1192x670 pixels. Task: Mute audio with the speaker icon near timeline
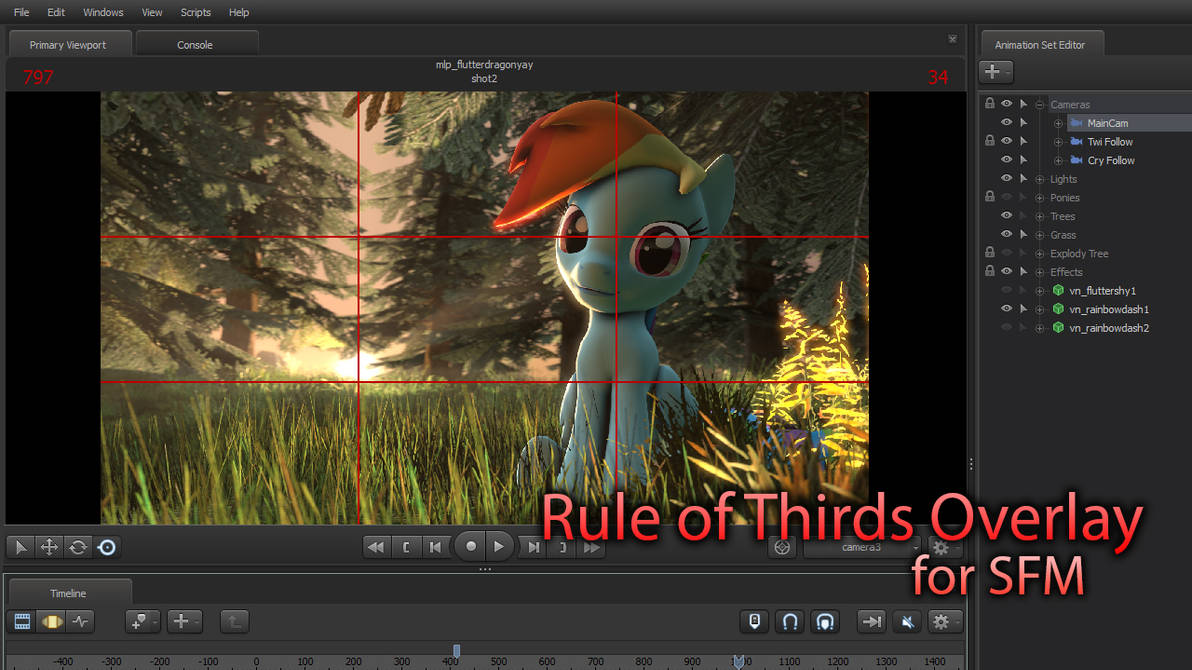click(x=907, y=621)
